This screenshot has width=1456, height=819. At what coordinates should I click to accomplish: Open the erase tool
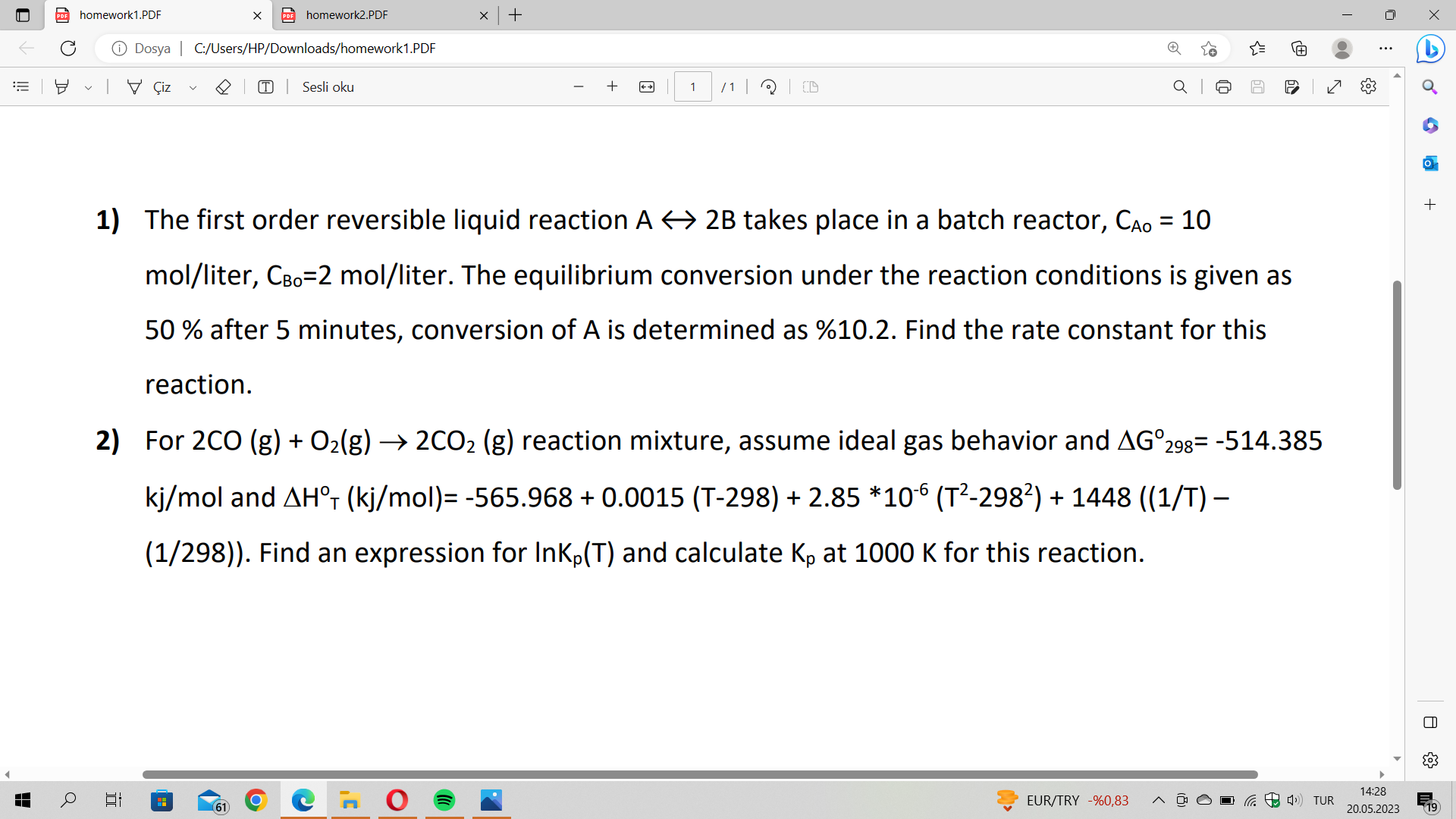tap(223, 86)
